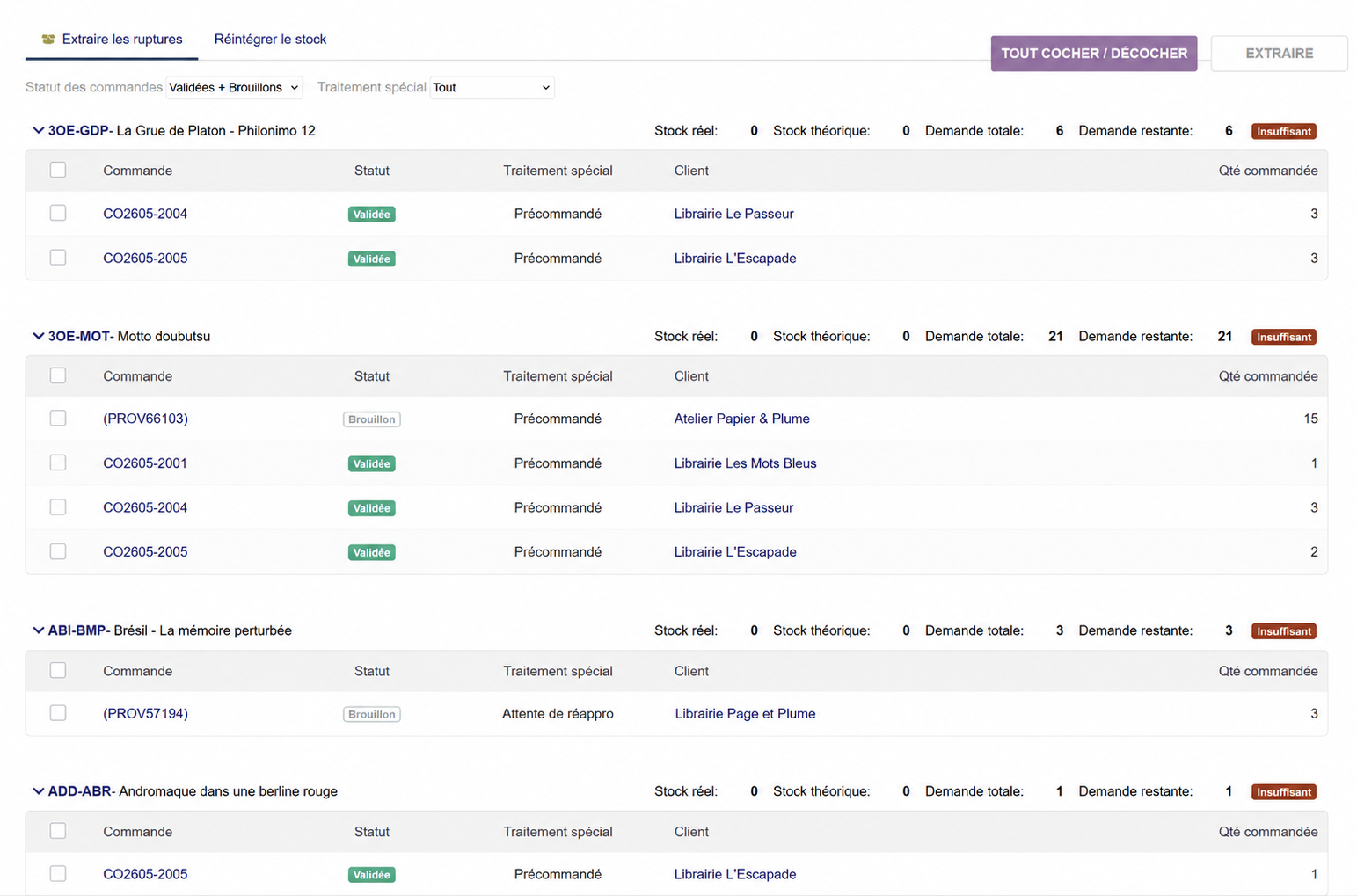
Task: Open draft order (PROV66103)
Action: (145, 419)
